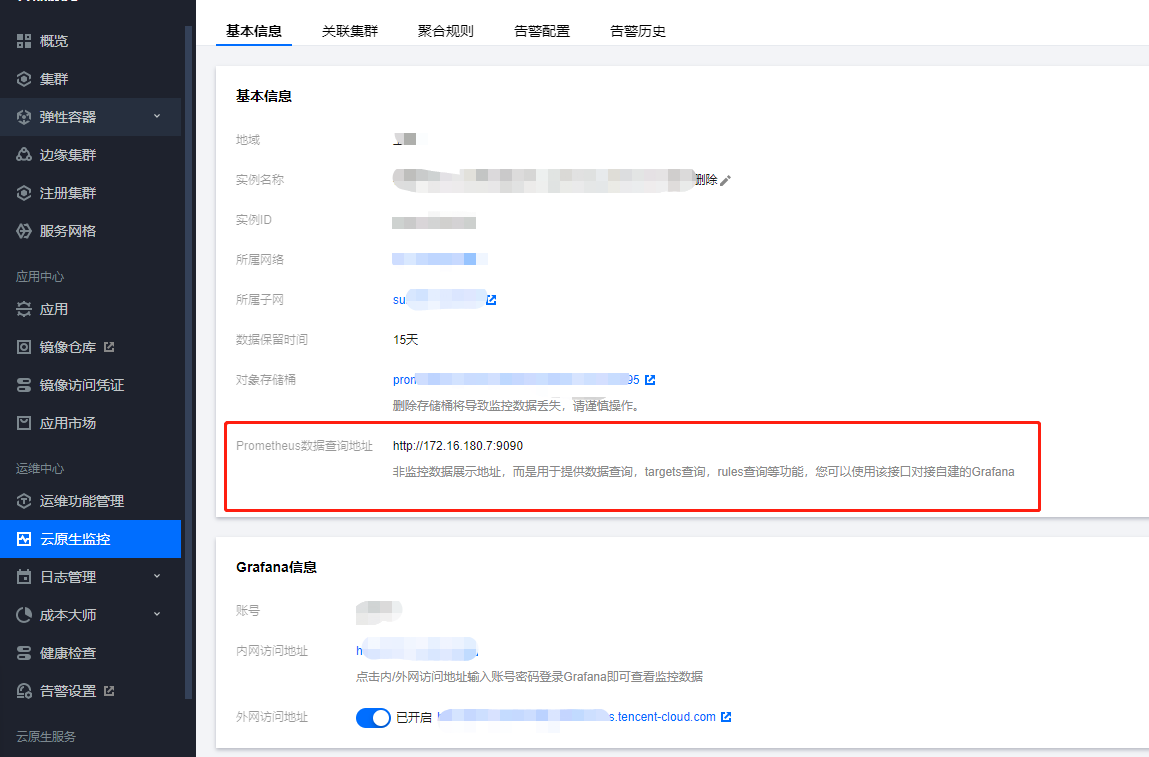Image resolution: width=1149 pixels, height=757 pixels.
Task: Click the pencil edit icon beside instance name
Action: point(726,180)
